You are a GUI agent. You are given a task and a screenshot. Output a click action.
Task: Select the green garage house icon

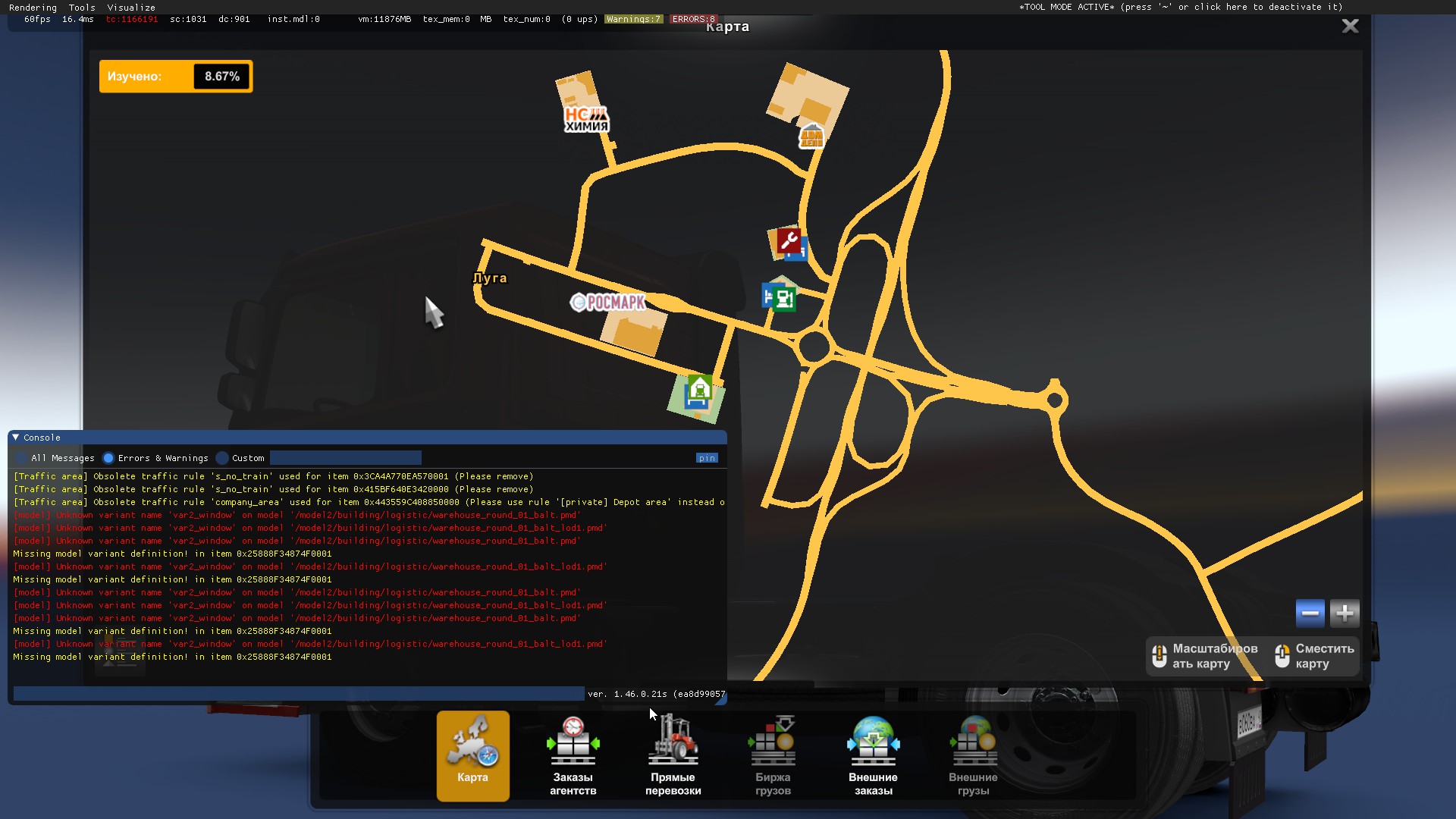(699, 389)
